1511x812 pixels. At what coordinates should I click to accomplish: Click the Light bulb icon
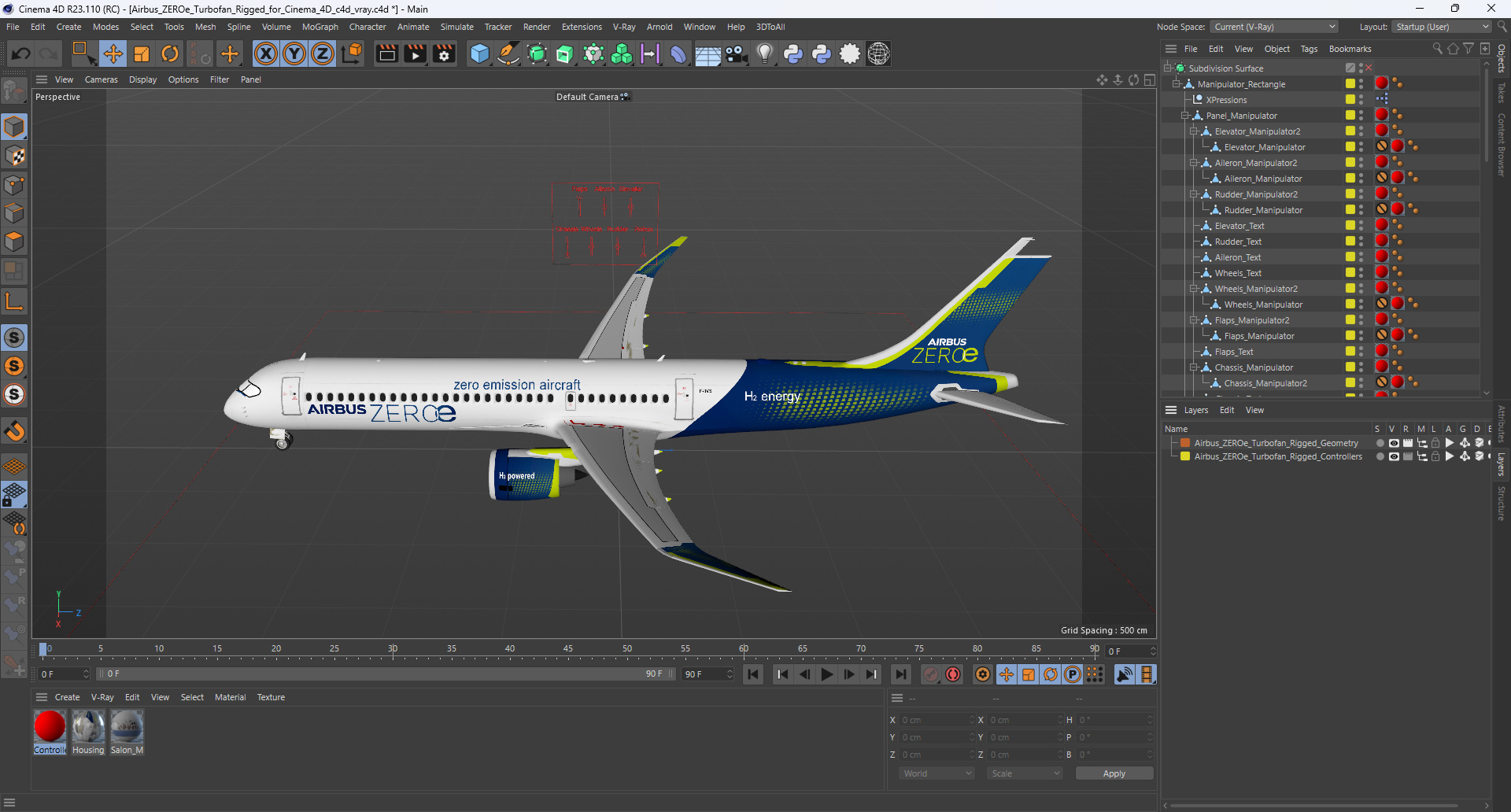coord(764,54)
